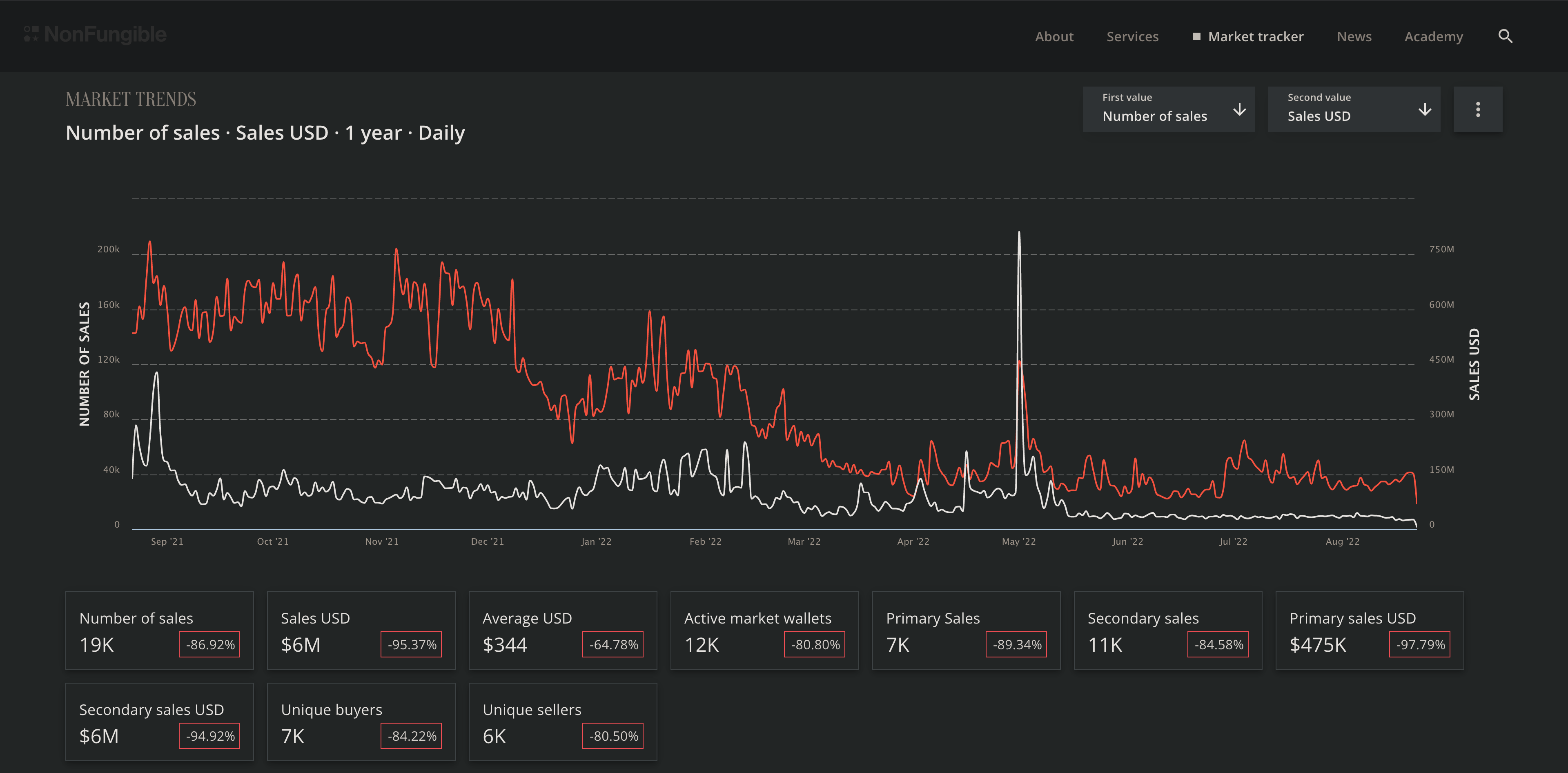
Task: Open the About menu item
Action: click(x=1053, y=36)
